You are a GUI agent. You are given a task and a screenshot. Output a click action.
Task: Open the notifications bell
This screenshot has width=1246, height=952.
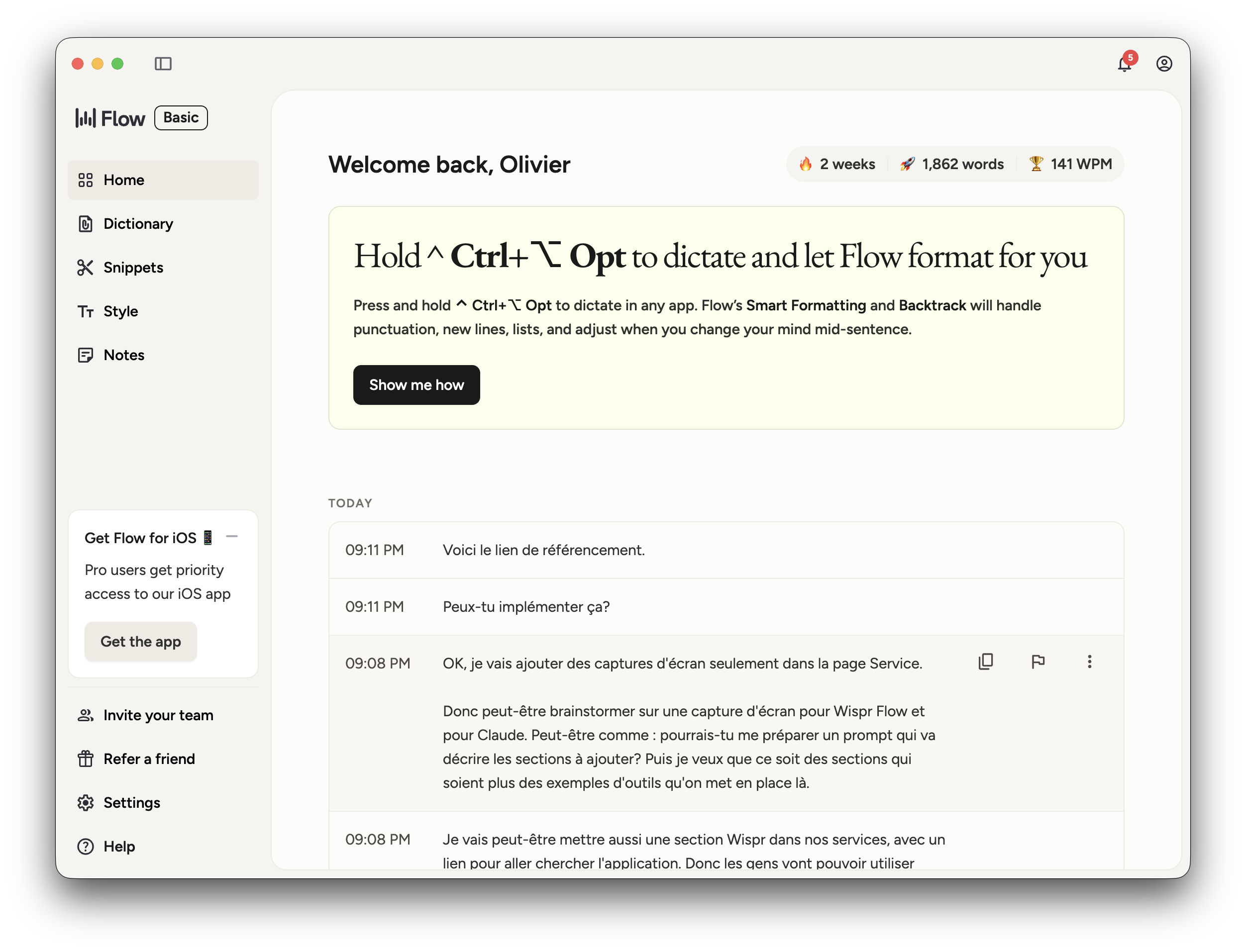1125,65
